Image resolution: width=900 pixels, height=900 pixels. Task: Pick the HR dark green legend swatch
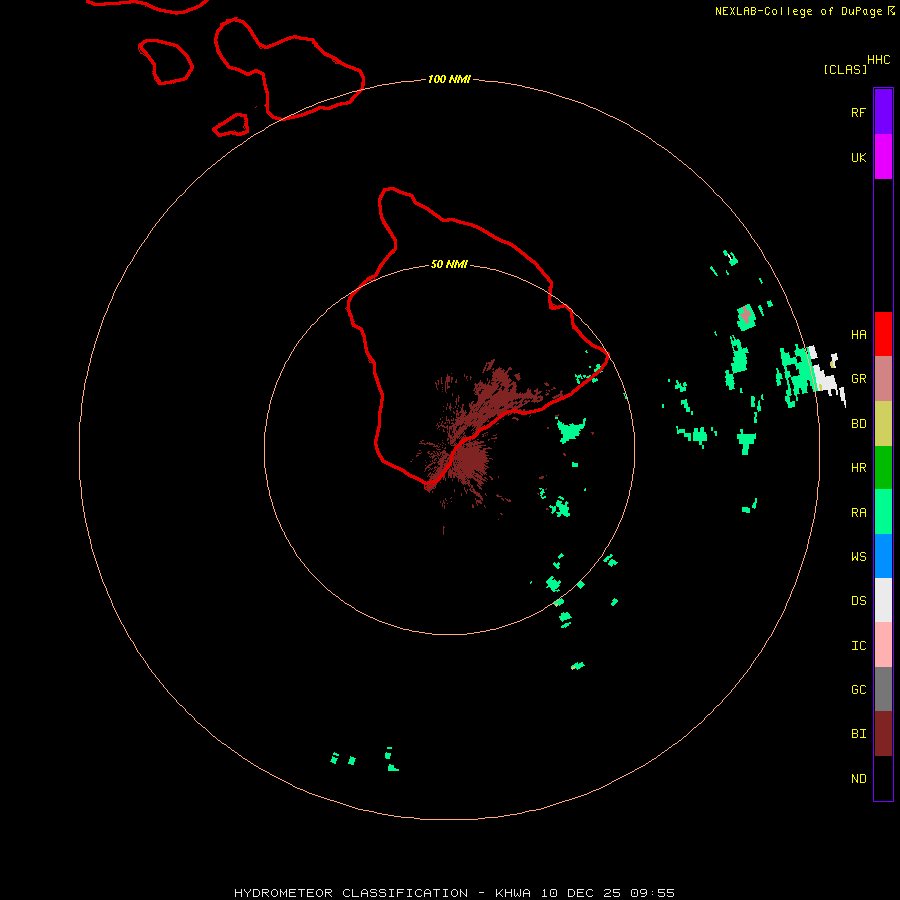click(883, 468)
